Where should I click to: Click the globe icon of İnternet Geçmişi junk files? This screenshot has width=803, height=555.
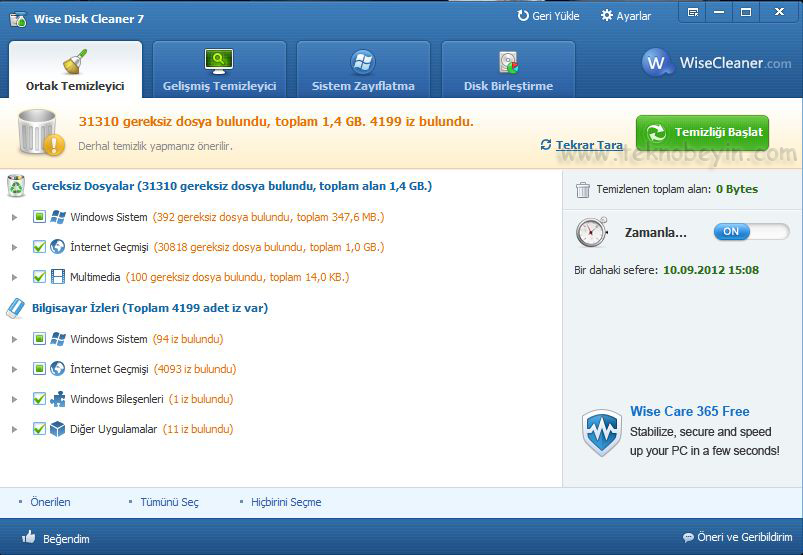point(58,247)
